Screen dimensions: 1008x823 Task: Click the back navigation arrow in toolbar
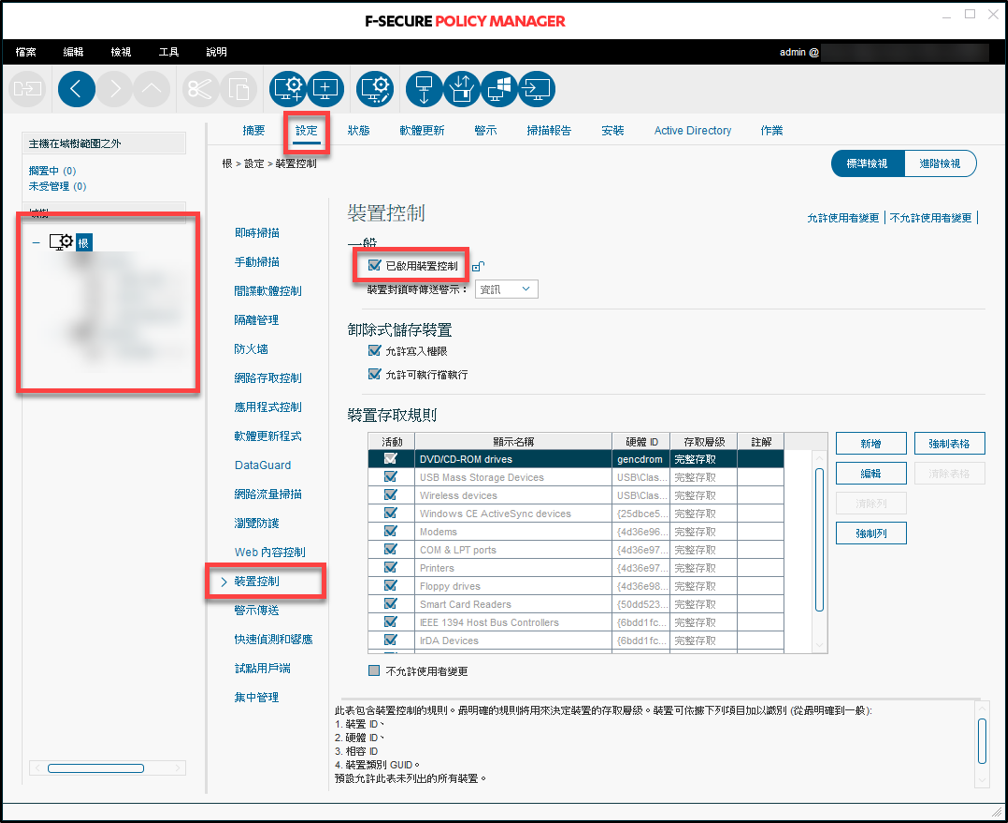[77, 90]
